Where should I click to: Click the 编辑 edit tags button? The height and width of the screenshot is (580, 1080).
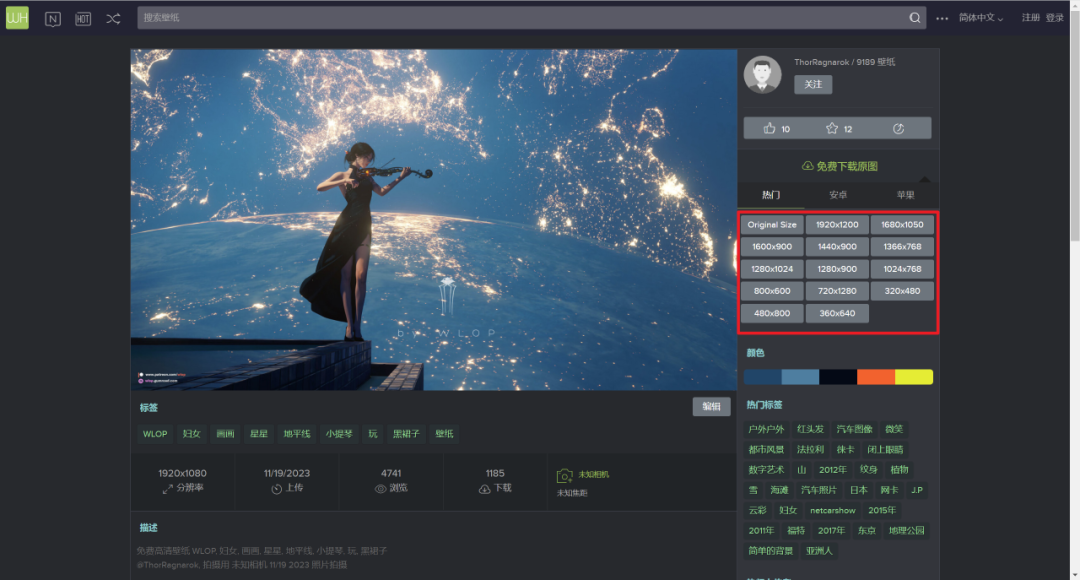click(x=712, y=406)
